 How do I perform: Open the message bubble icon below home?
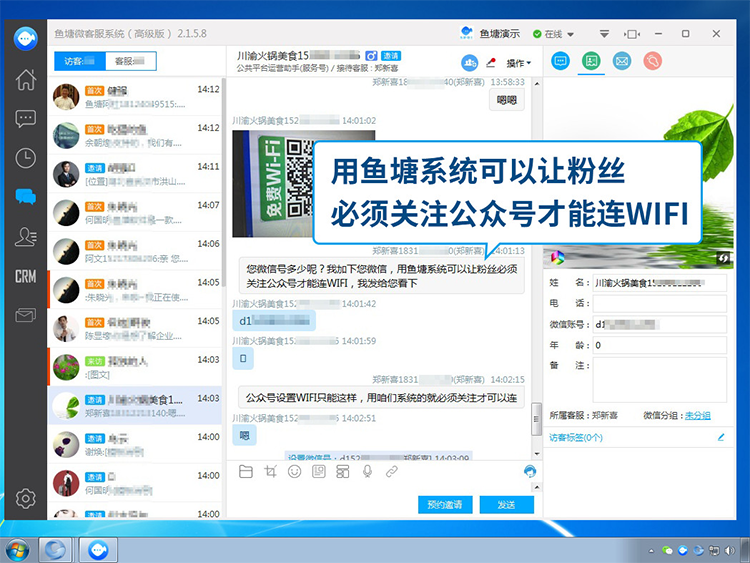pyautogui.click(x=26, y=119)
